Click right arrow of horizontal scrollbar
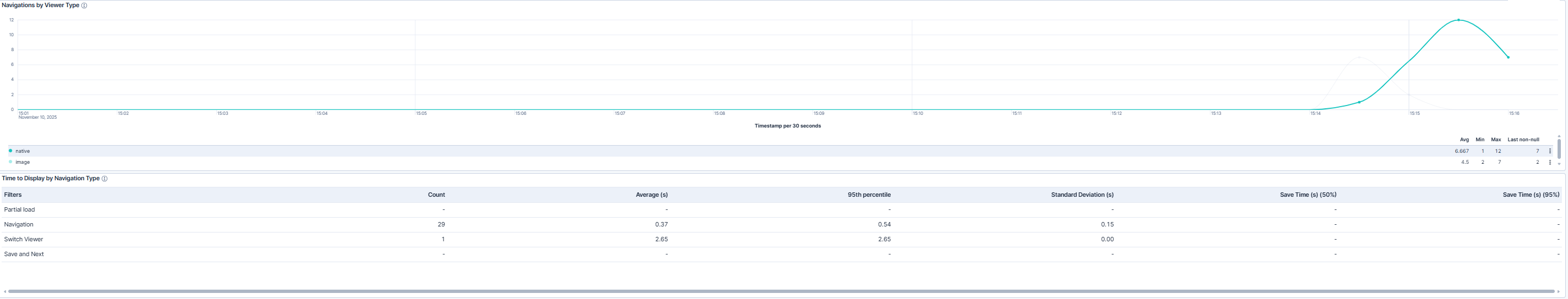 pos(1559,292)
